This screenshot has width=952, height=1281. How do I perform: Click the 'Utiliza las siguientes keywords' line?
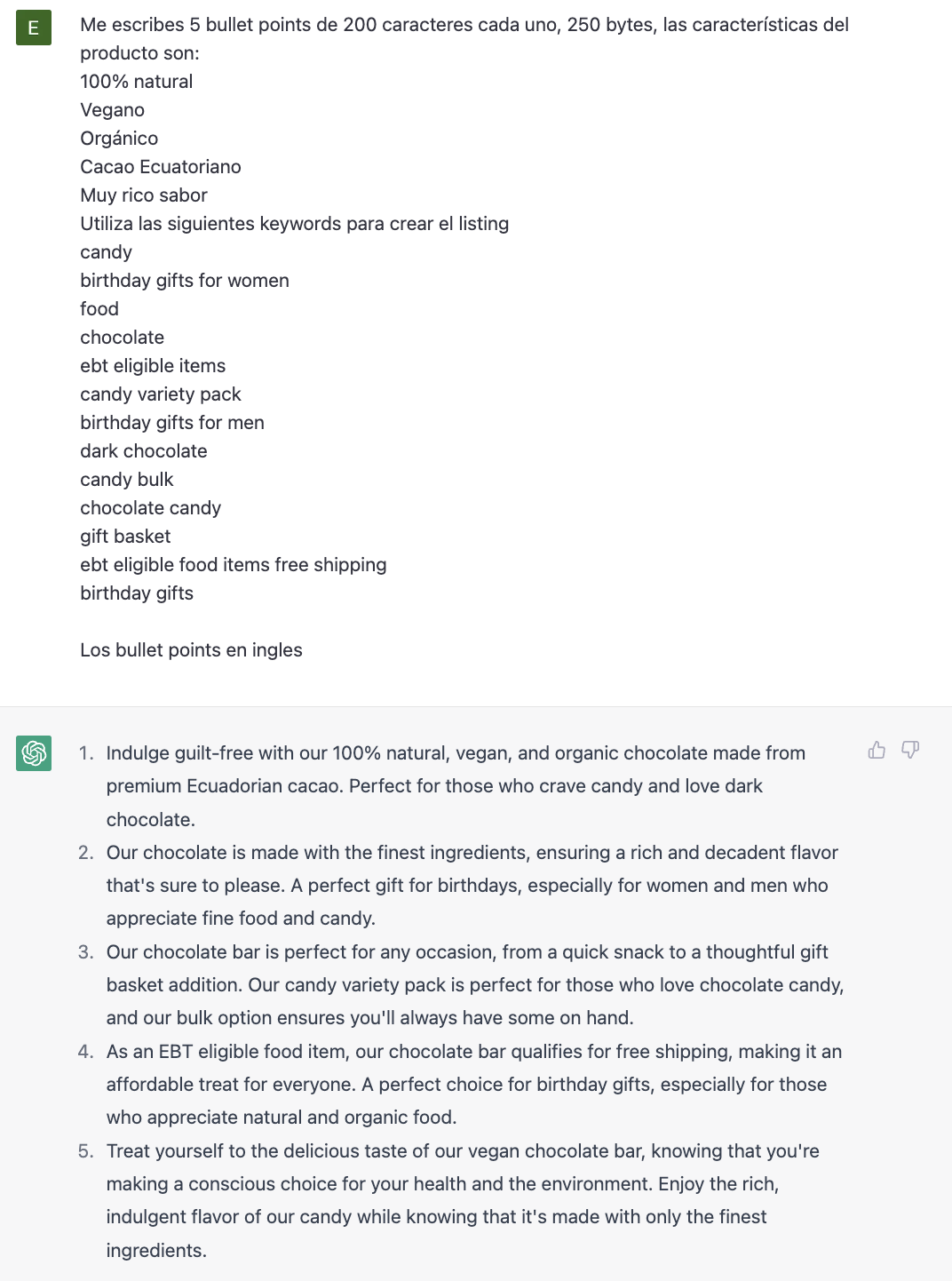click(294, 224)
